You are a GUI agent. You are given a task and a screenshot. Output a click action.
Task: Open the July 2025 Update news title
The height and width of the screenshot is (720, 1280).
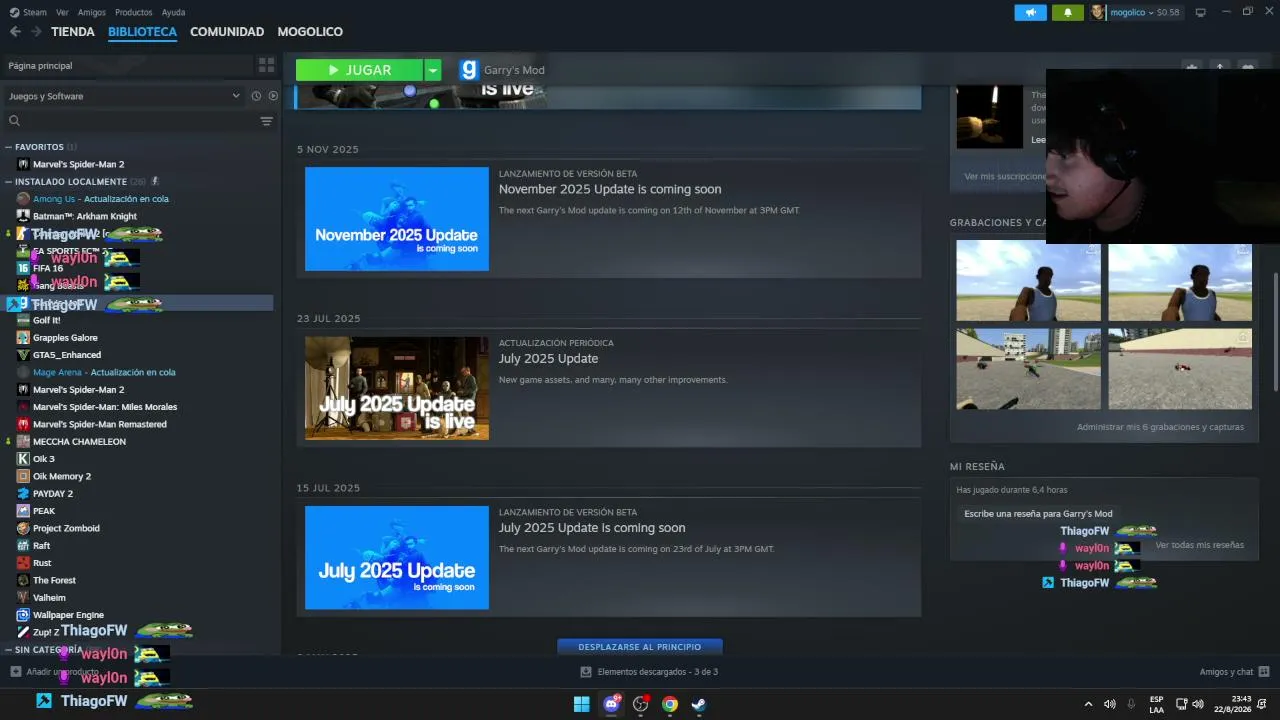(x=548, y=359)
